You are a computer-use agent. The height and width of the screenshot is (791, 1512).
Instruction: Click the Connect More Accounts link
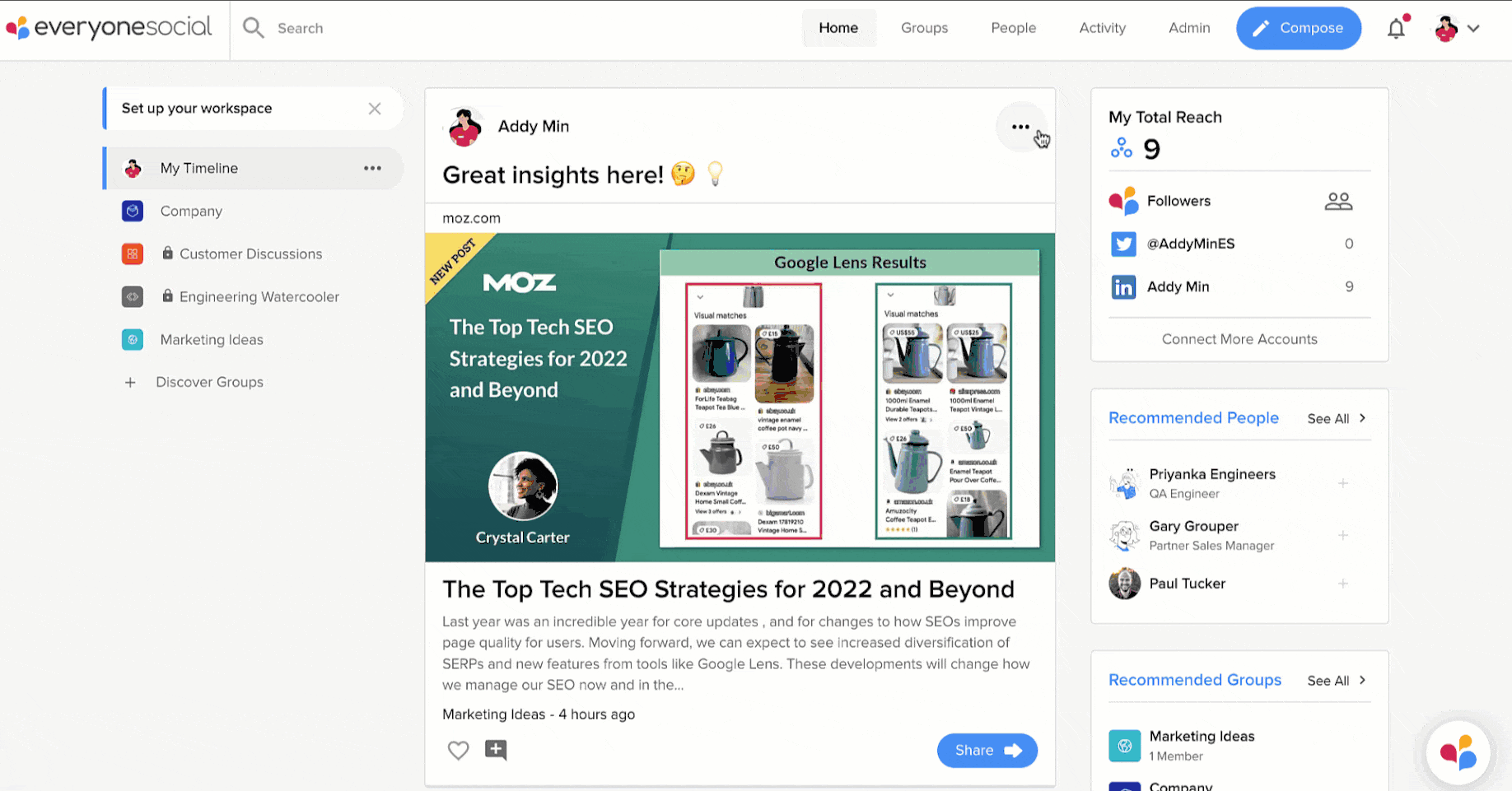[1239, 339]
